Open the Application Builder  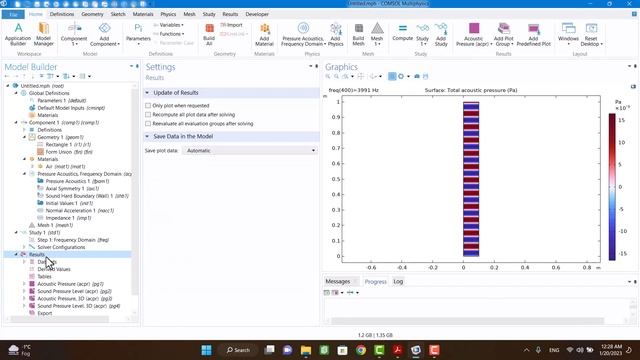(x=18, y=34)
